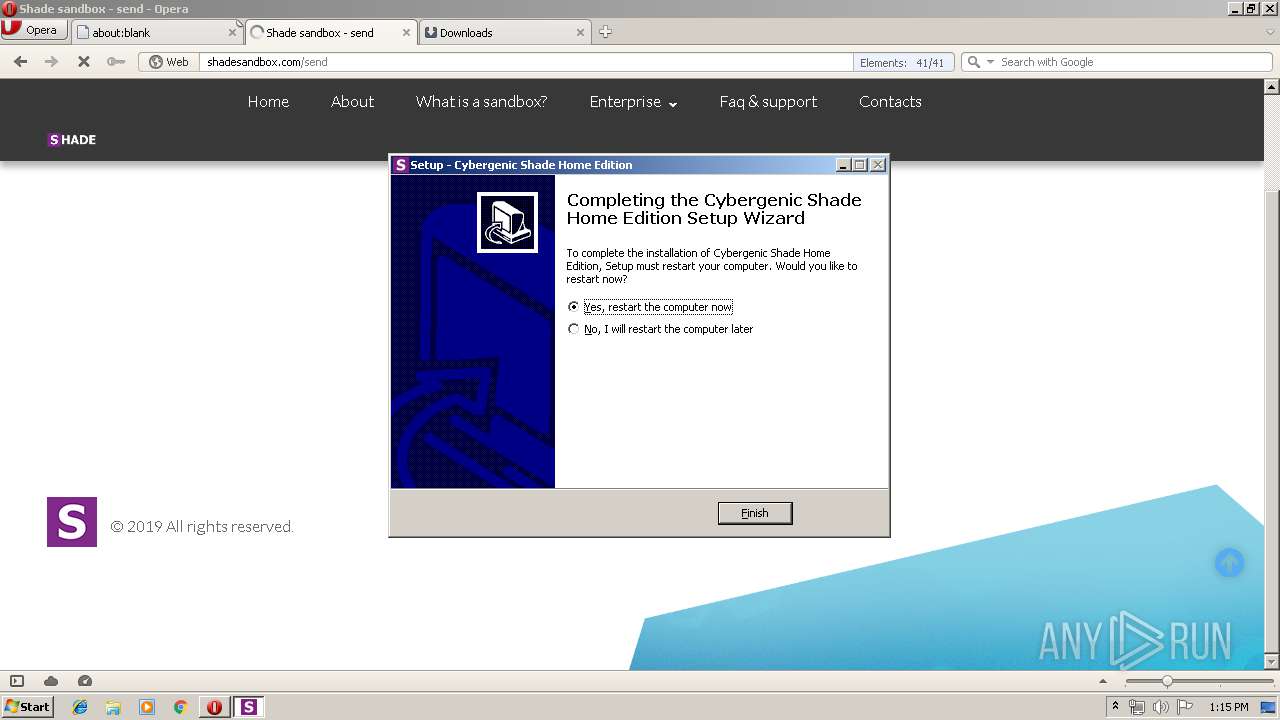Image resolution: width=1280 pixels, height=720 pixels.
Task: Open 'What is a sandbox?' link
Action: [x=481, y=101]
